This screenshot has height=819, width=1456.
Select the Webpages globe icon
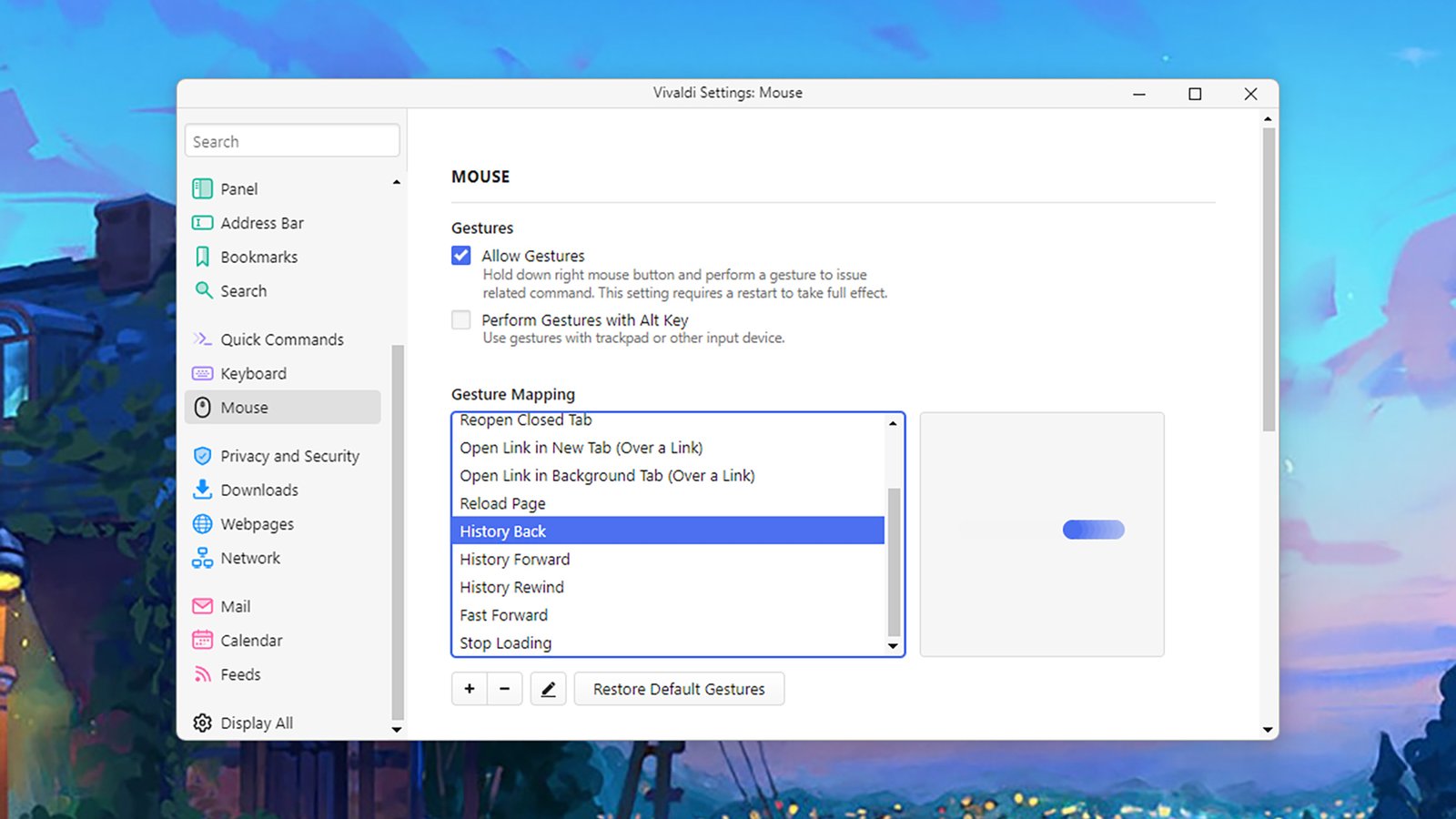click(x=203, y=524)
